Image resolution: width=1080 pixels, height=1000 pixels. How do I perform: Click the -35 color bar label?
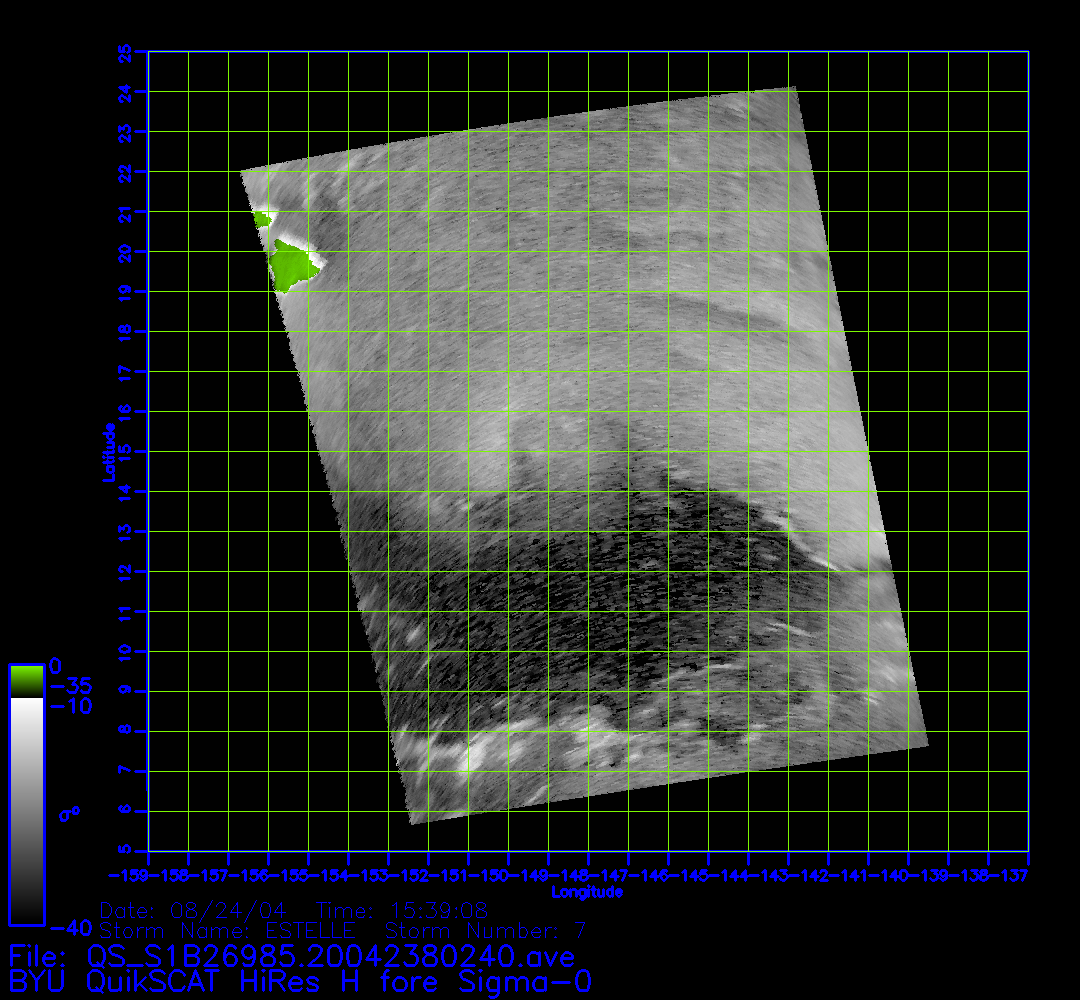pos(69,687)
